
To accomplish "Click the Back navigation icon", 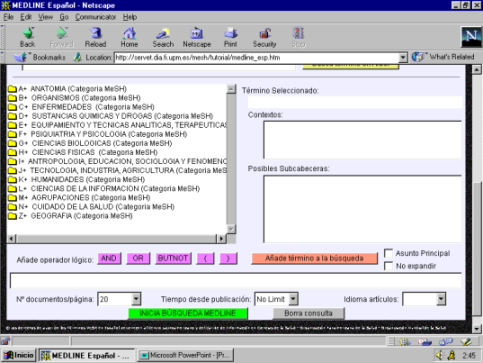I will pyautogui.click(x=28, y=33).
